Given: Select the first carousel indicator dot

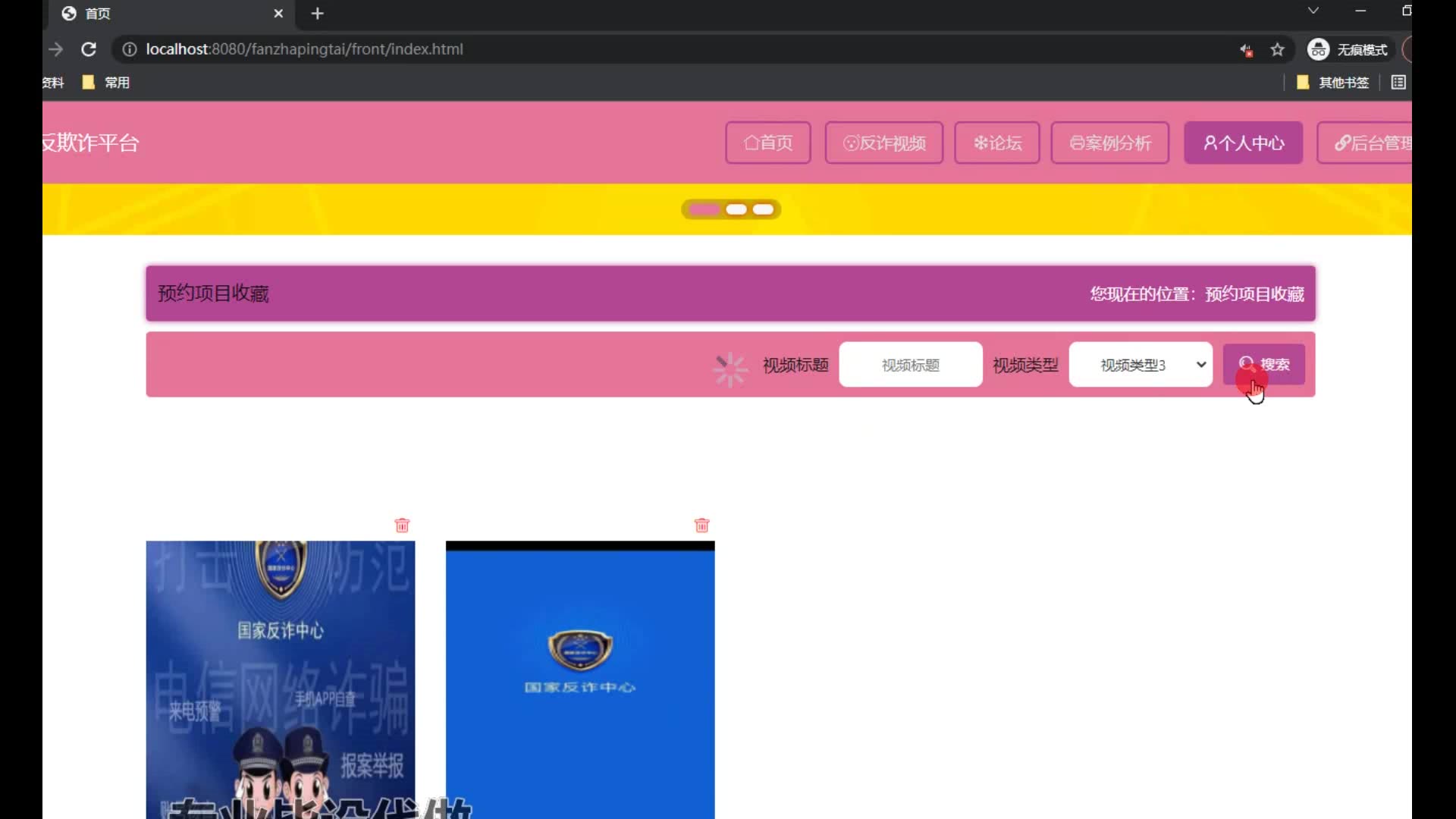Looking at the screenshot, I should click(704, 209).
